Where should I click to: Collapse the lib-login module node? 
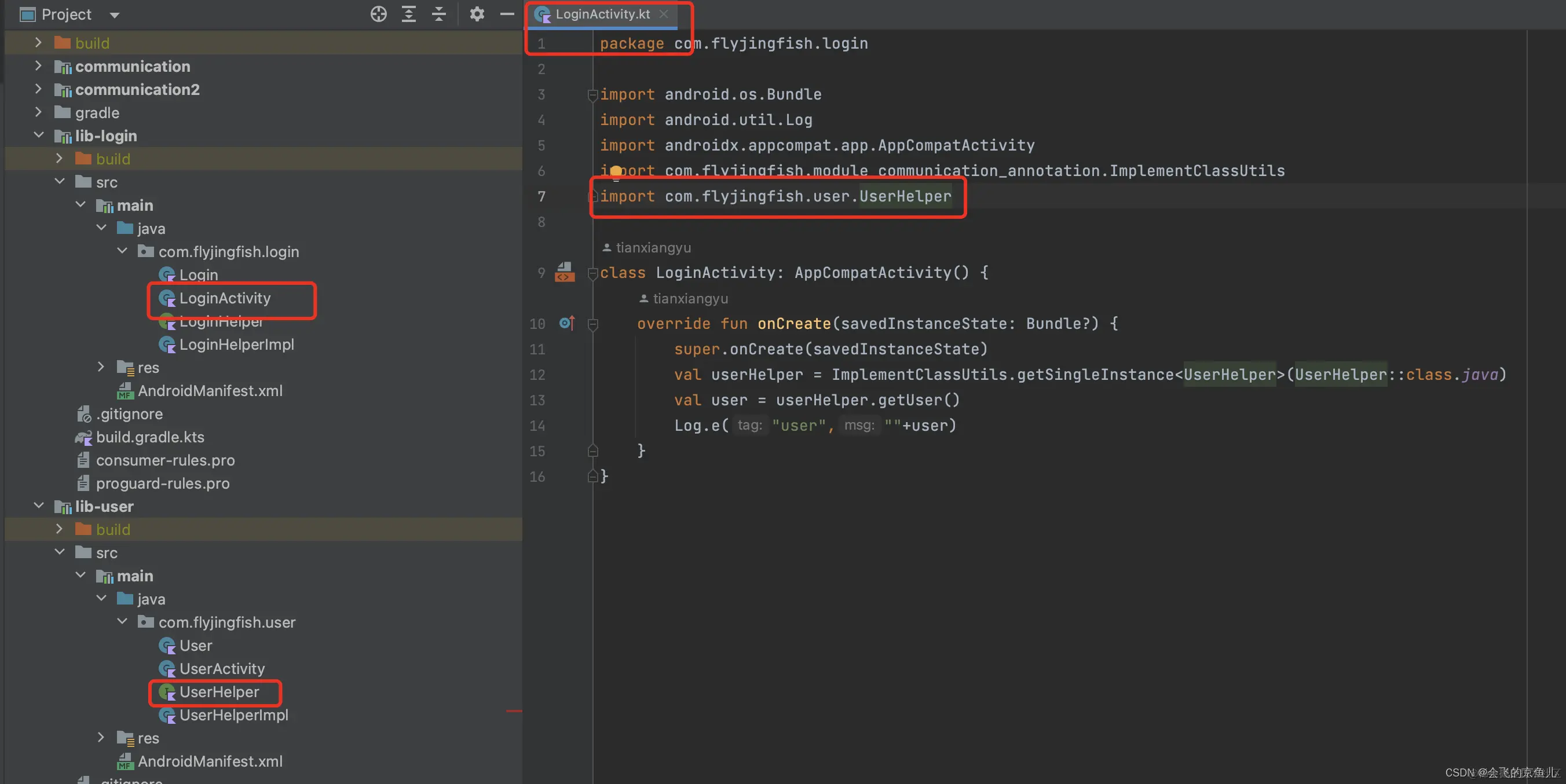[x=39, y=135]
